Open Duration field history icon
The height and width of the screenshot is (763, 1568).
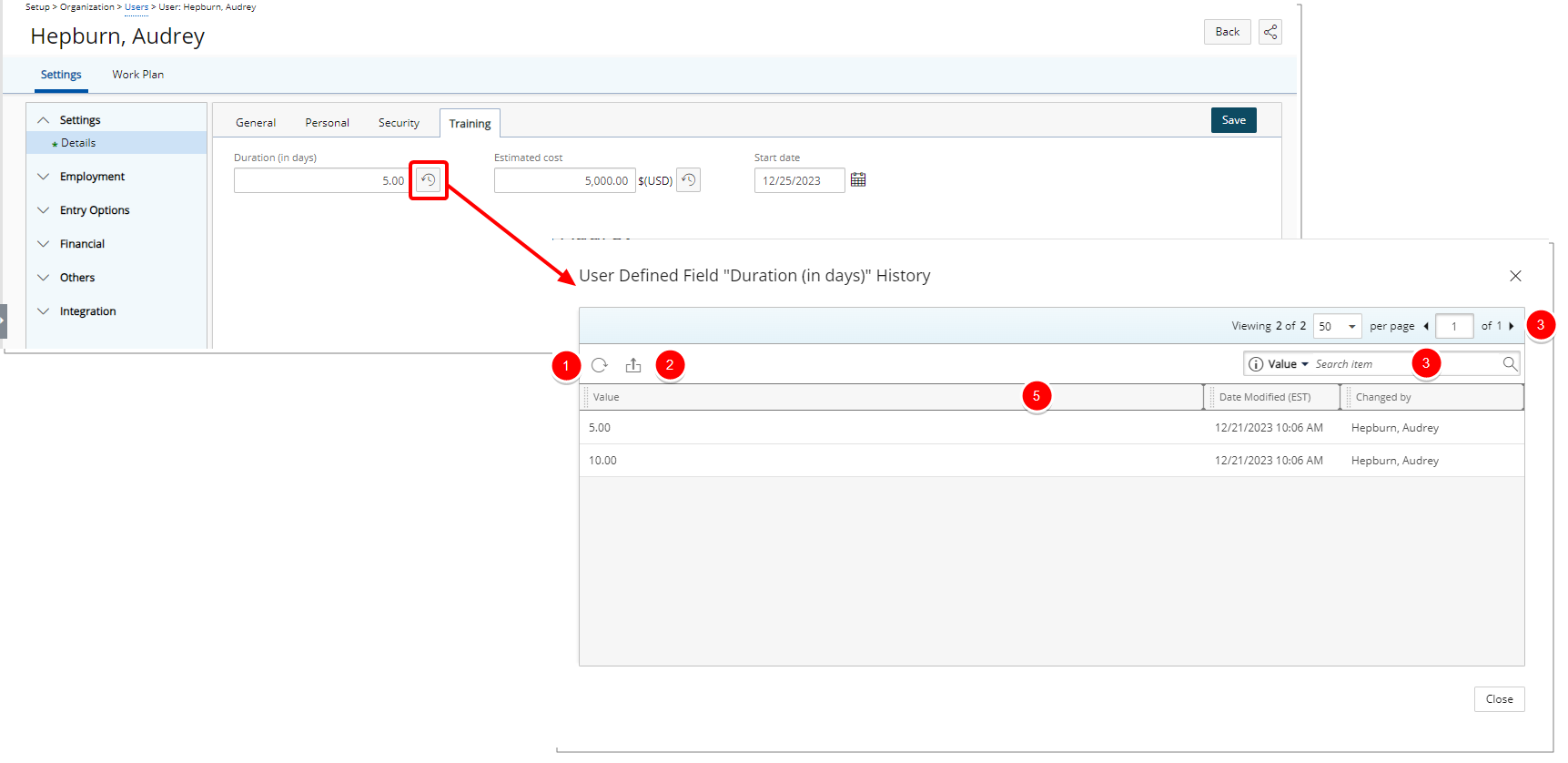click(x=428, y=180)
